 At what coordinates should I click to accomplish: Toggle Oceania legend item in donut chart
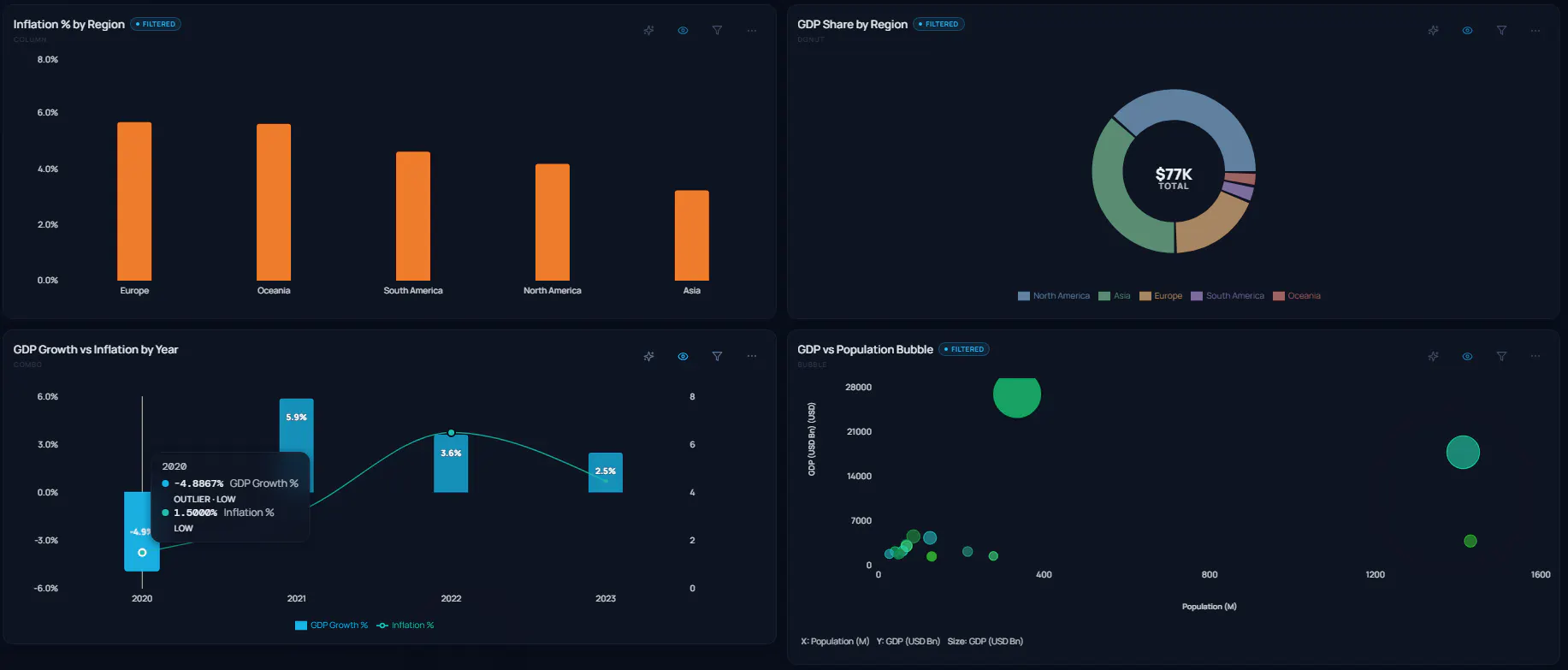pos(1297,296)
